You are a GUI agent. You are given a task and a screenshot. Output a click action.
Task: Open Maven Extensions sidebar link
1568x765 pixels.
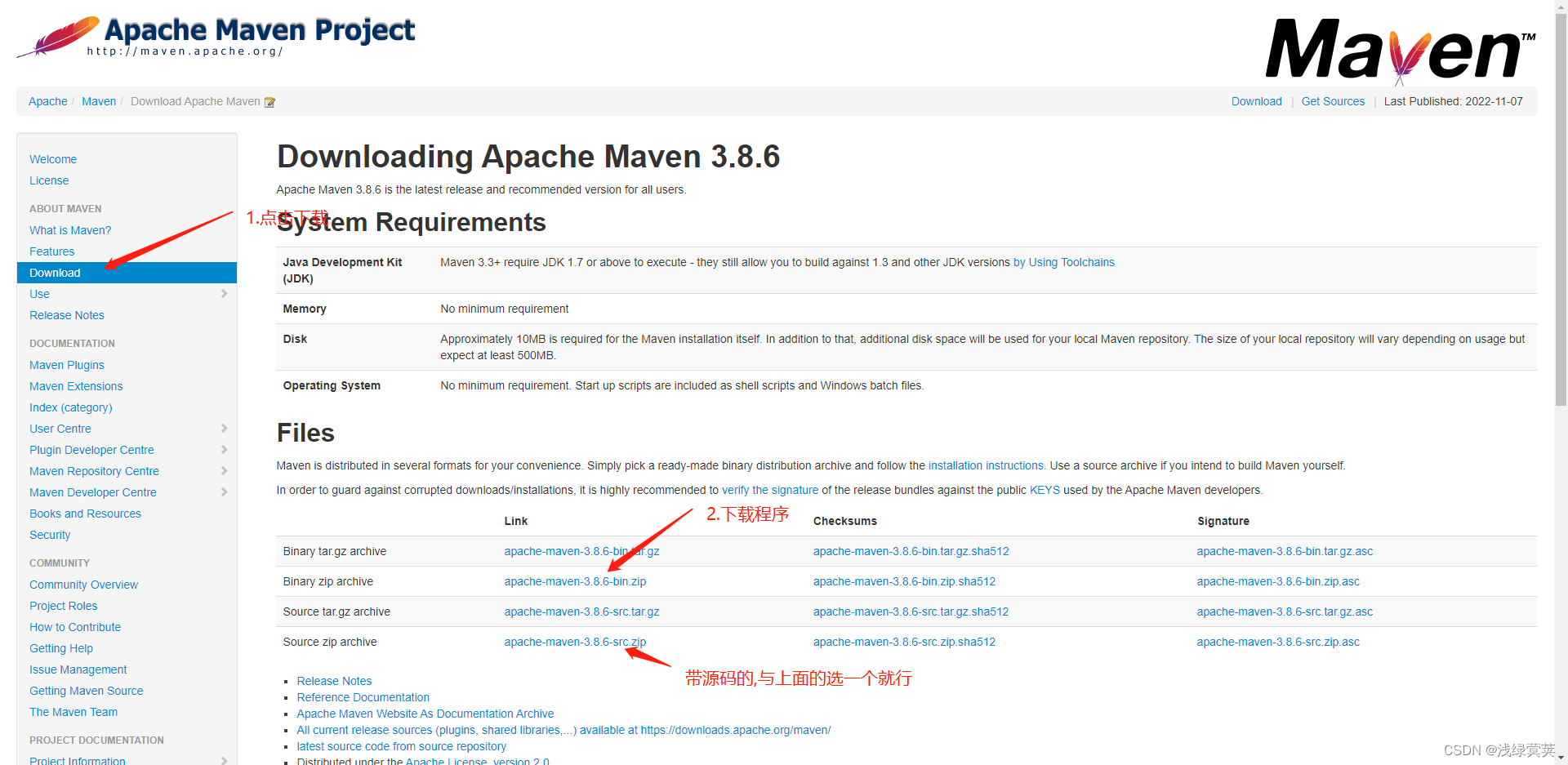76,386
